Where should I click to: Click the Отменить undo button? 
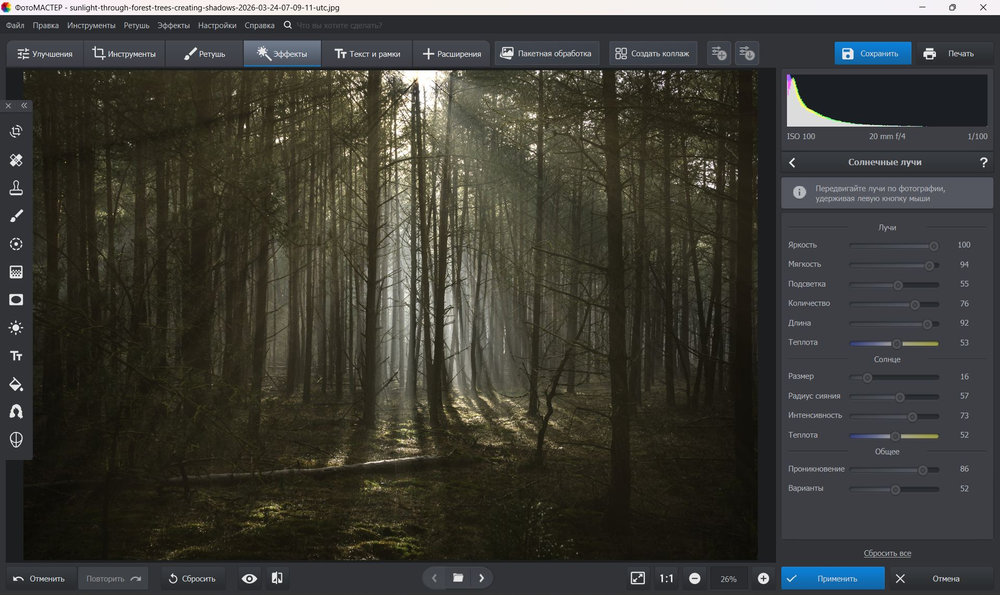40,578
